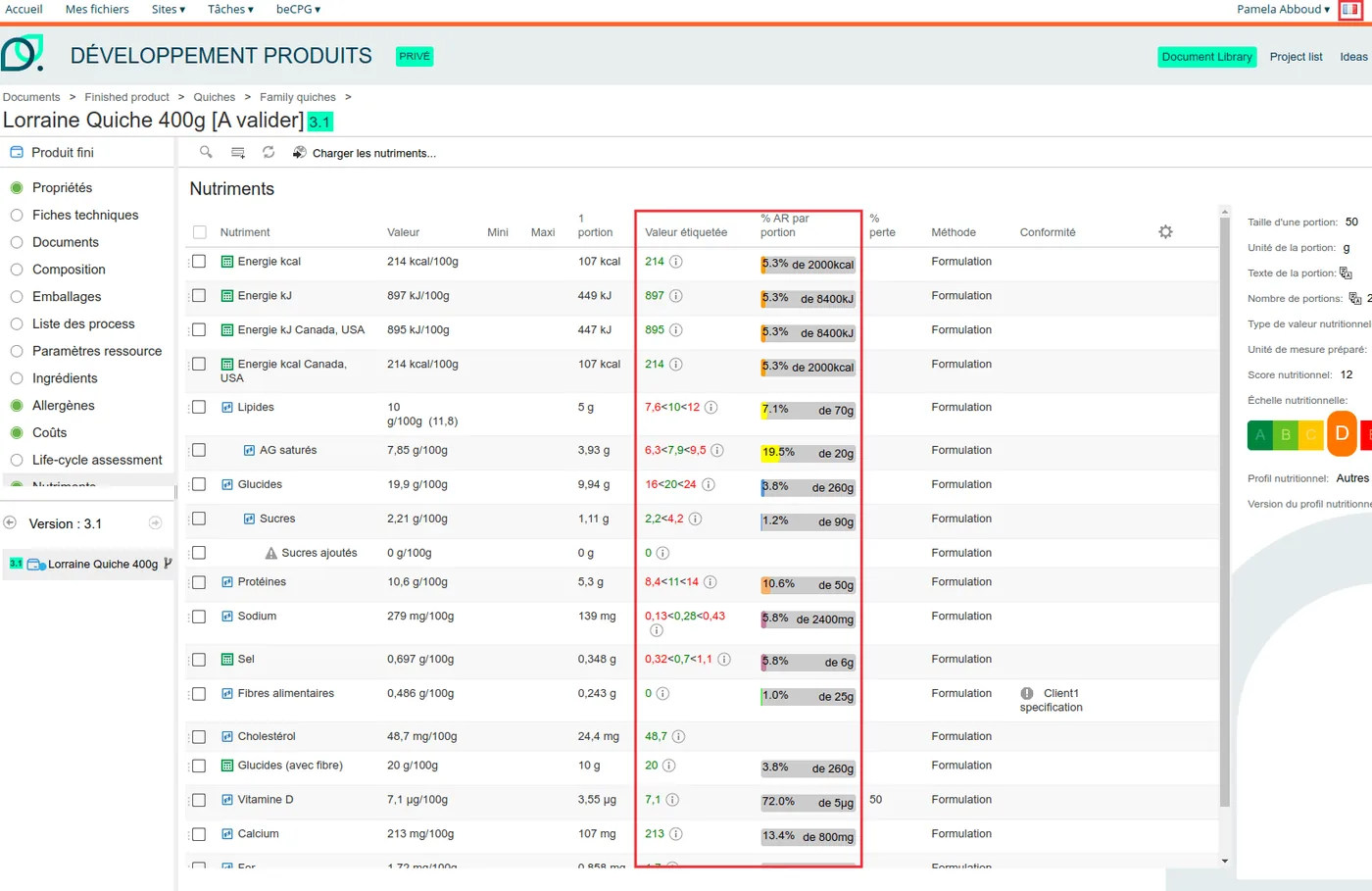The height and width of the screenshot is (891, 1372).
Task: Click the Document Library button
Action: pyautogui.click(x=1206, y=57)
